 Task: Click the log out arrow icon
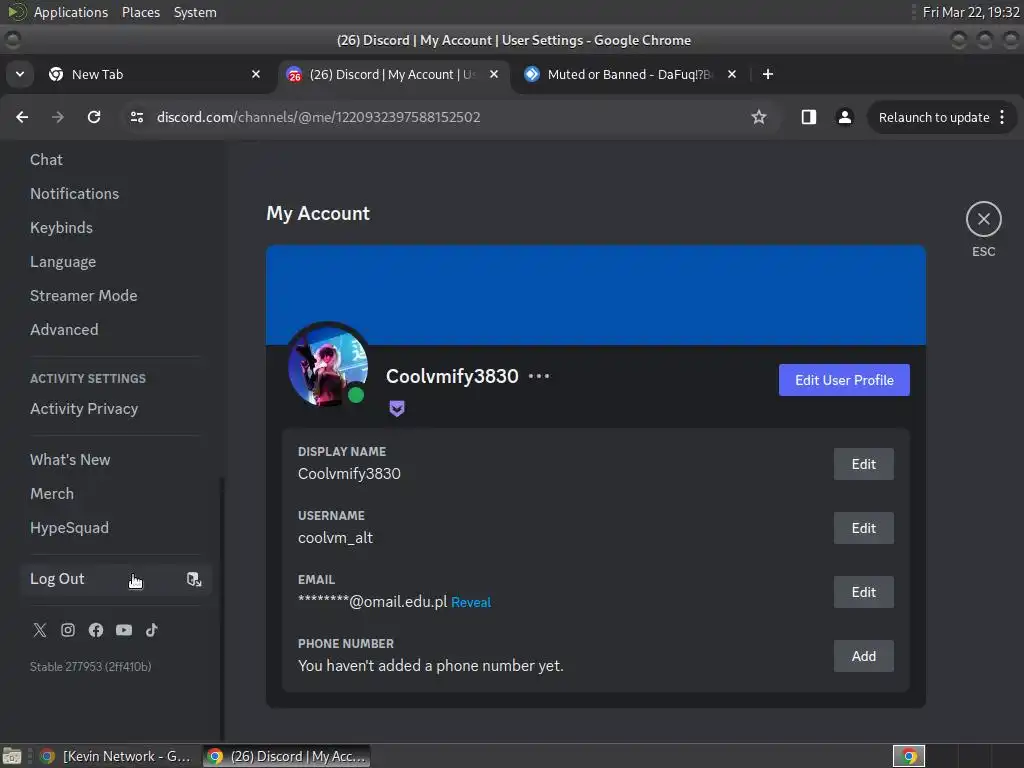[194, 579]
